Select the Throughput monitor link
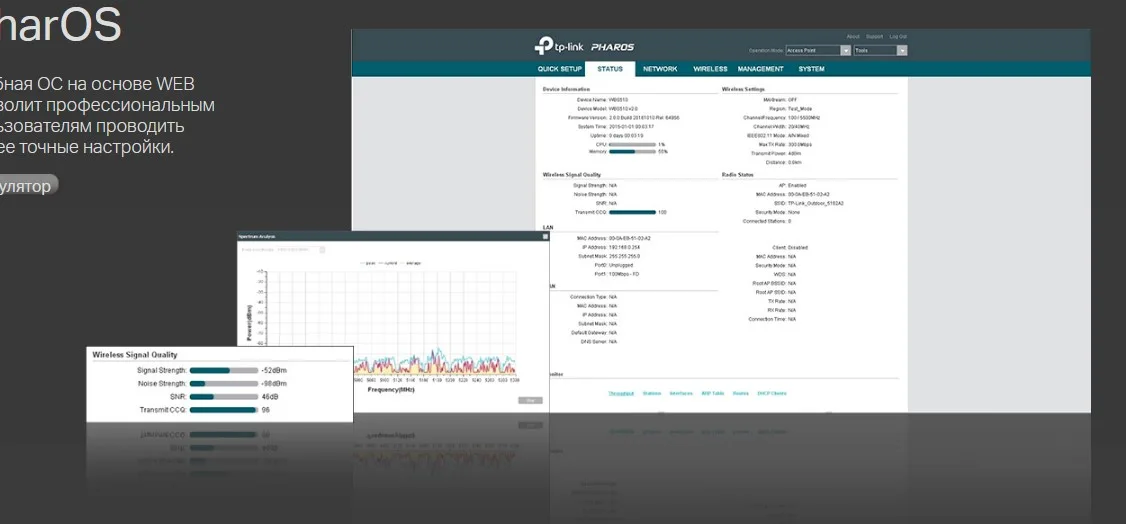Viewport: 1126px width, 524px height. pos(621,393)
